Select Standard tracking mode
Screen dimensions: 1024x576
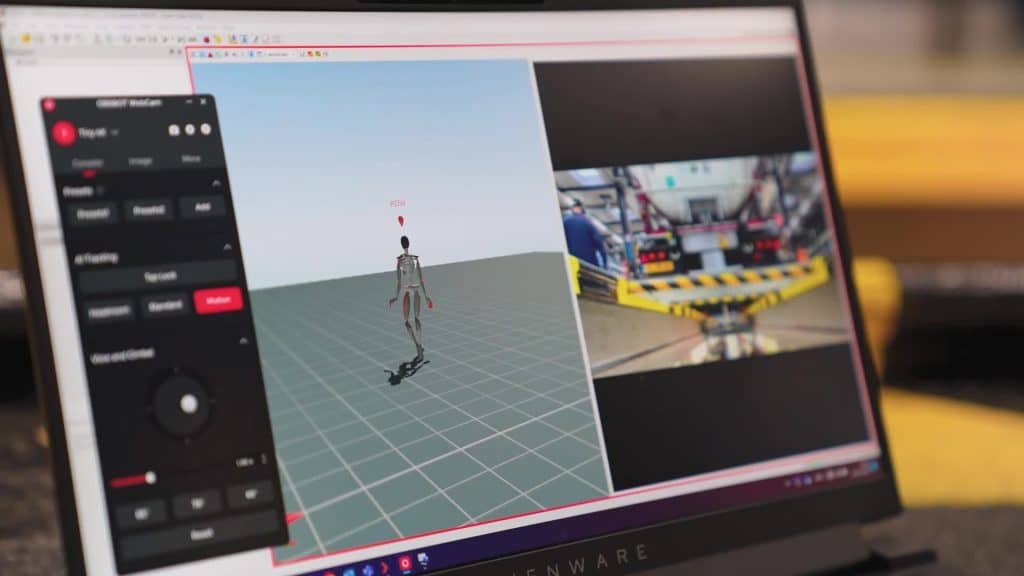coord(166,306)
